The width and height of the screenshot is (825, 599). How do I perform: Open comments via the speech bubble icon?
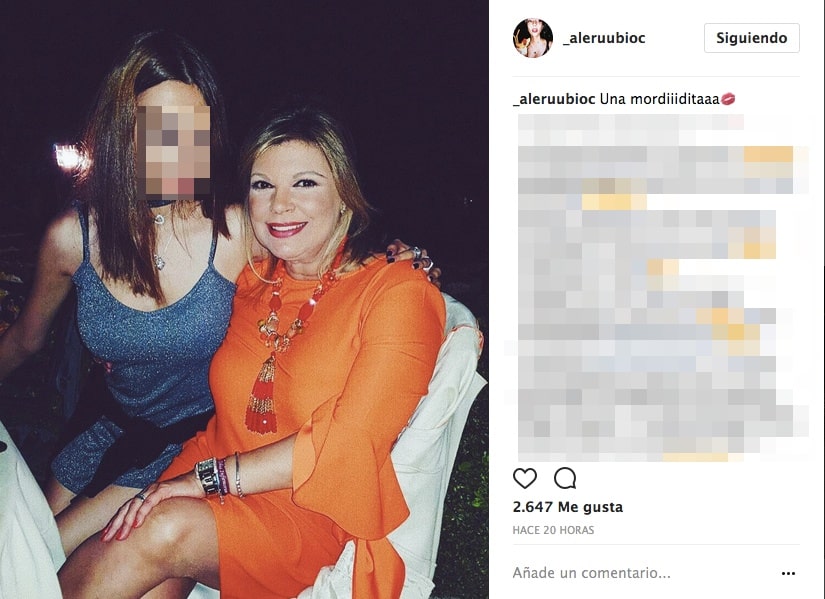click(565, 478)
